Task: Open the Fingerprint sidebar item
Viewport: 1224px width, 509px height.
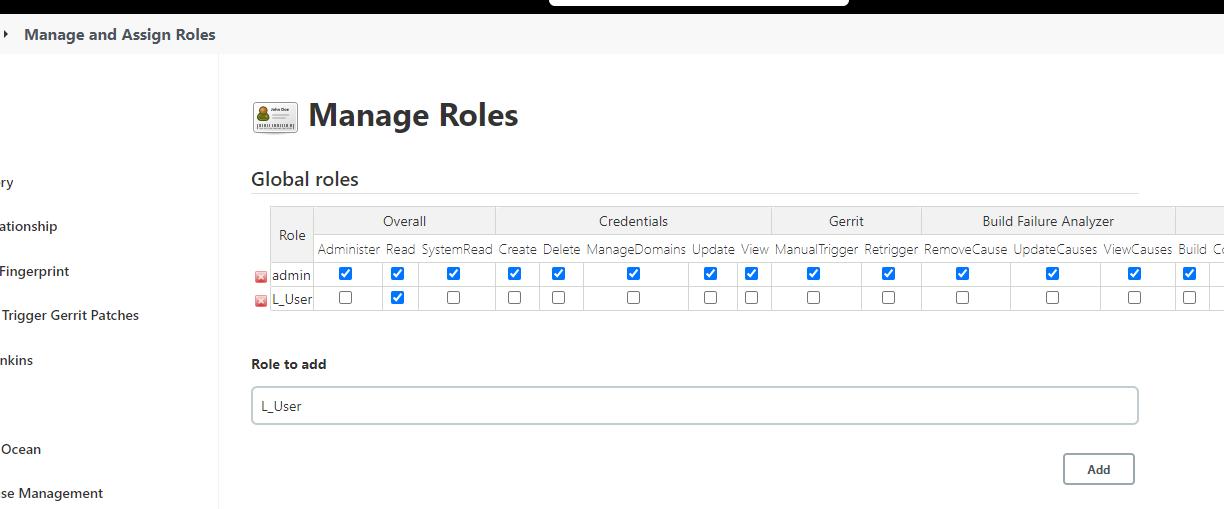Action: pos(35,271)
